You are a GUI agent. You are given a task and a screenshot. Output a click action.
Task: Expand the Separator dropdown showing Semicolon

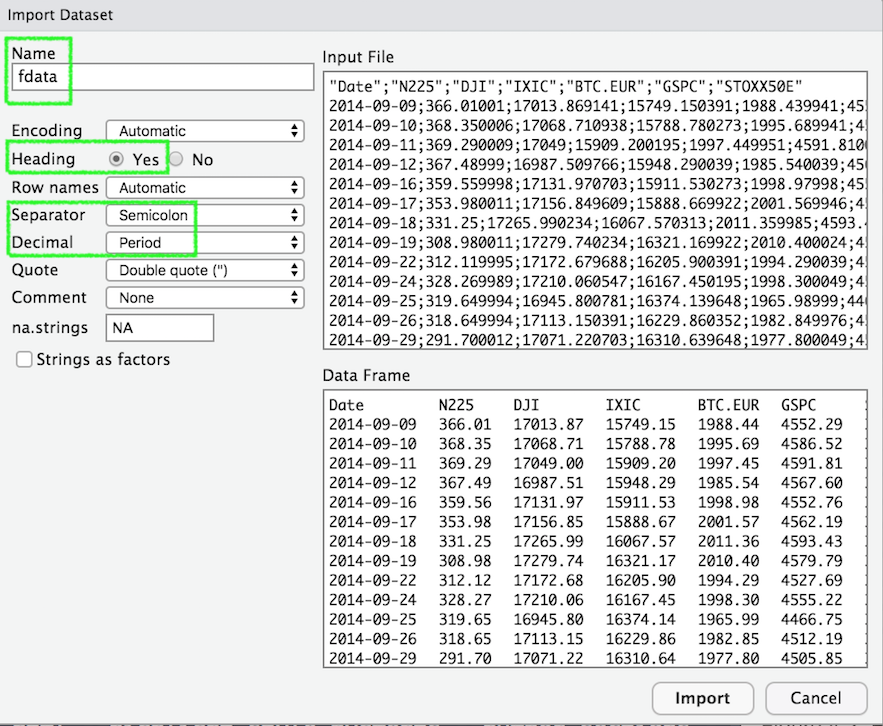(x=204, y=215)
